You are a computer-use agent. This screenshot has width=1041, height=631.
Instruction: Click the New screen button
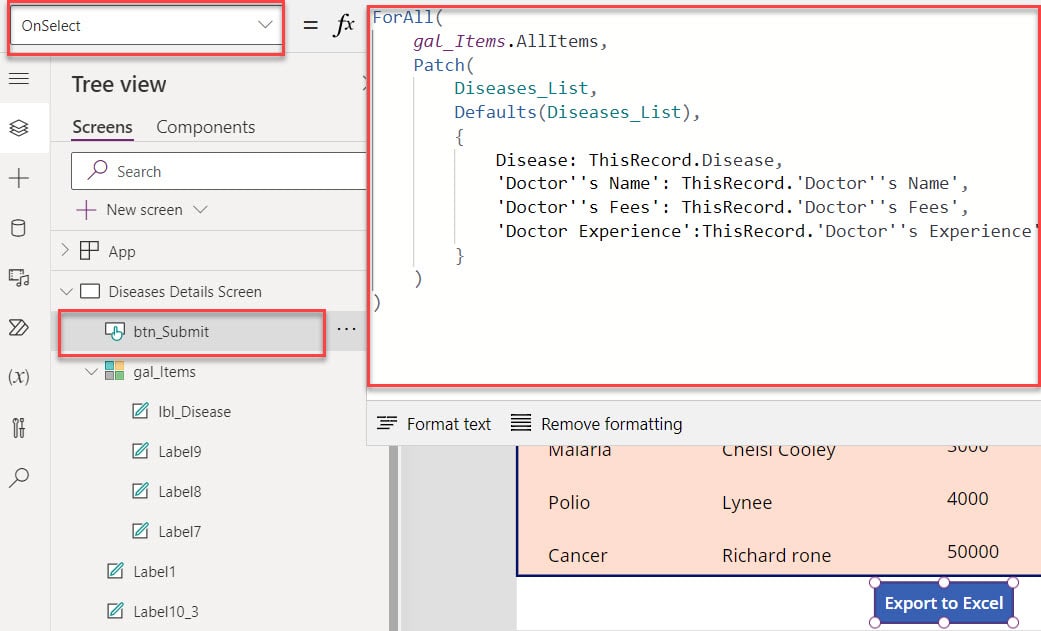pos(142,210)
